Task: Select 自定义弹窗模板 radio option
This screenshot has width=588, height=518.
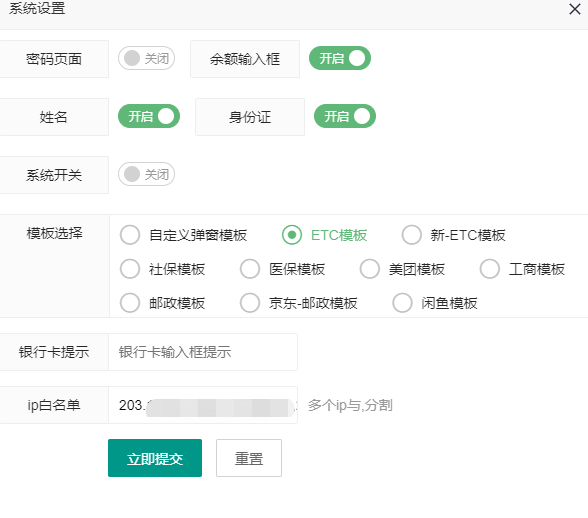Action: click(x=184, y=235)
